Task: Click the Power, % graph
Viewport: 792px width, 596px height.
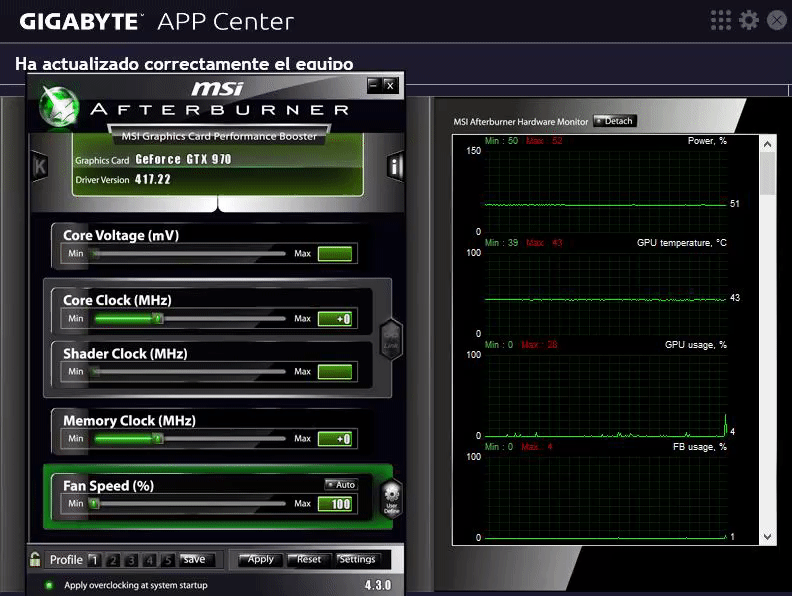Action: (605, 191)
